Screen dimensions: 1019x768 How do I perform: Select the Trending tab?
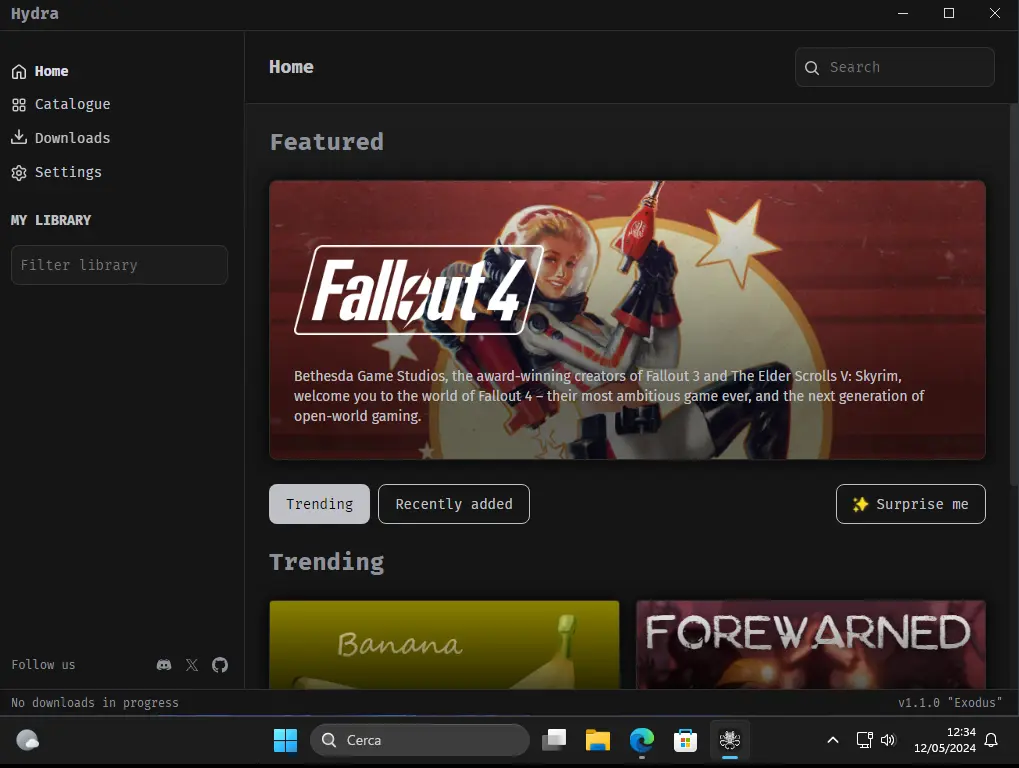(x=319, y=504)
